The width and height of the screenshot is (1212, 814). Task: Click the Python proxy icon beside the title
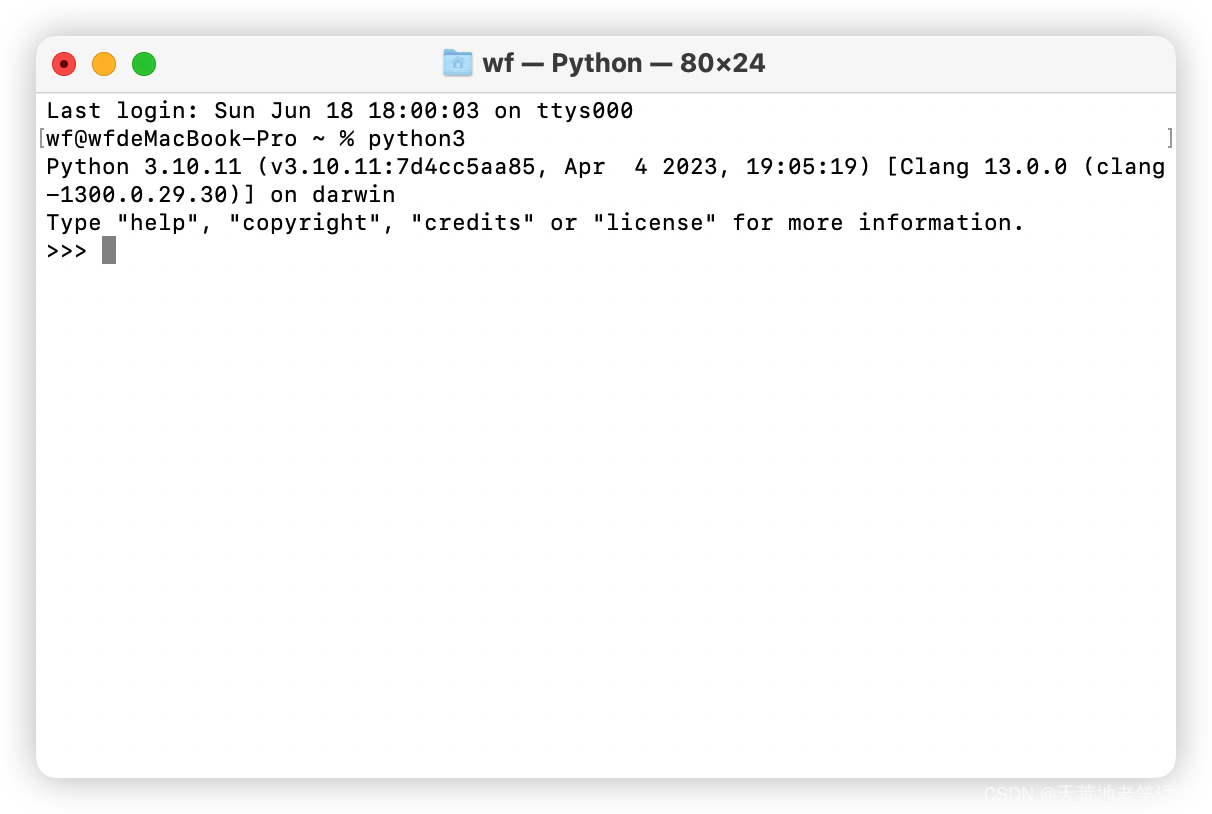(x=457, y=62)
